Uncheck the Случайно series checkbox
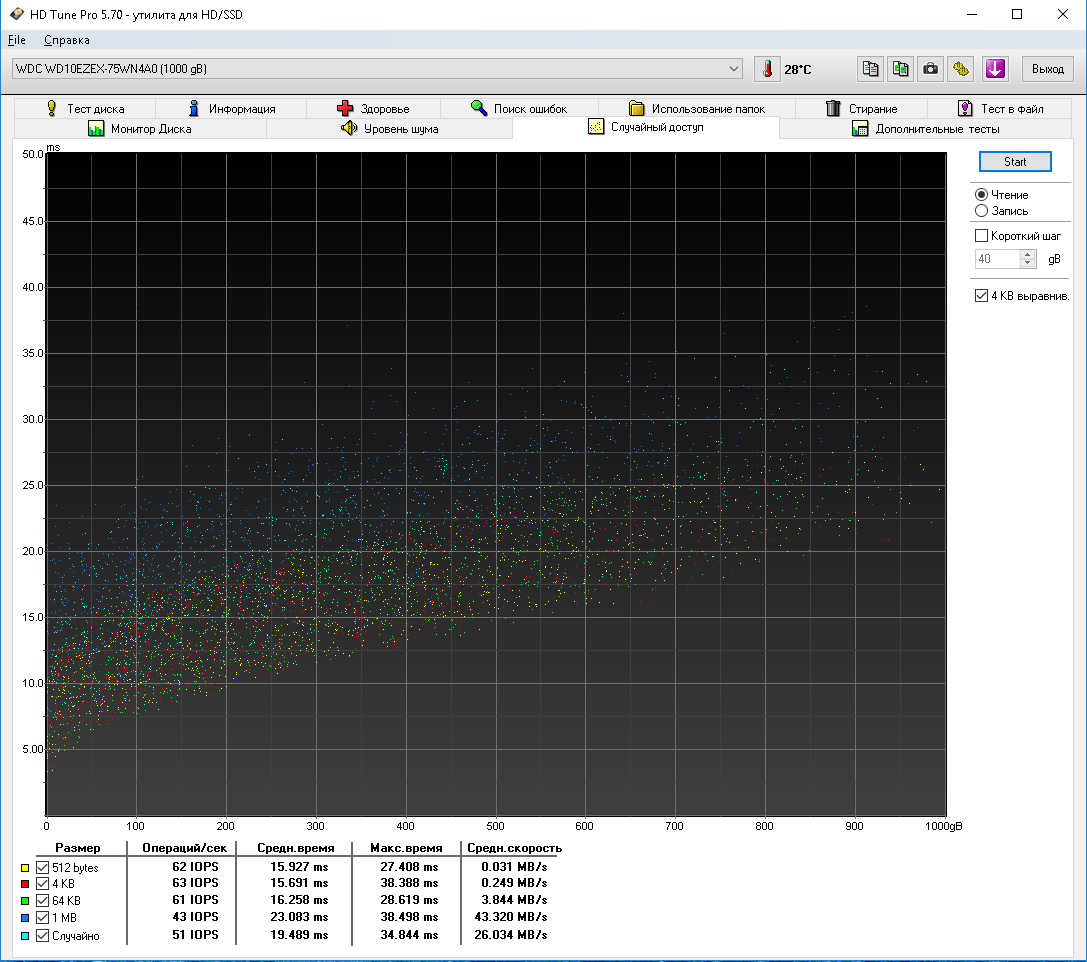The height and width of the screenshot is (962, 1087). (x=42, y=936)
